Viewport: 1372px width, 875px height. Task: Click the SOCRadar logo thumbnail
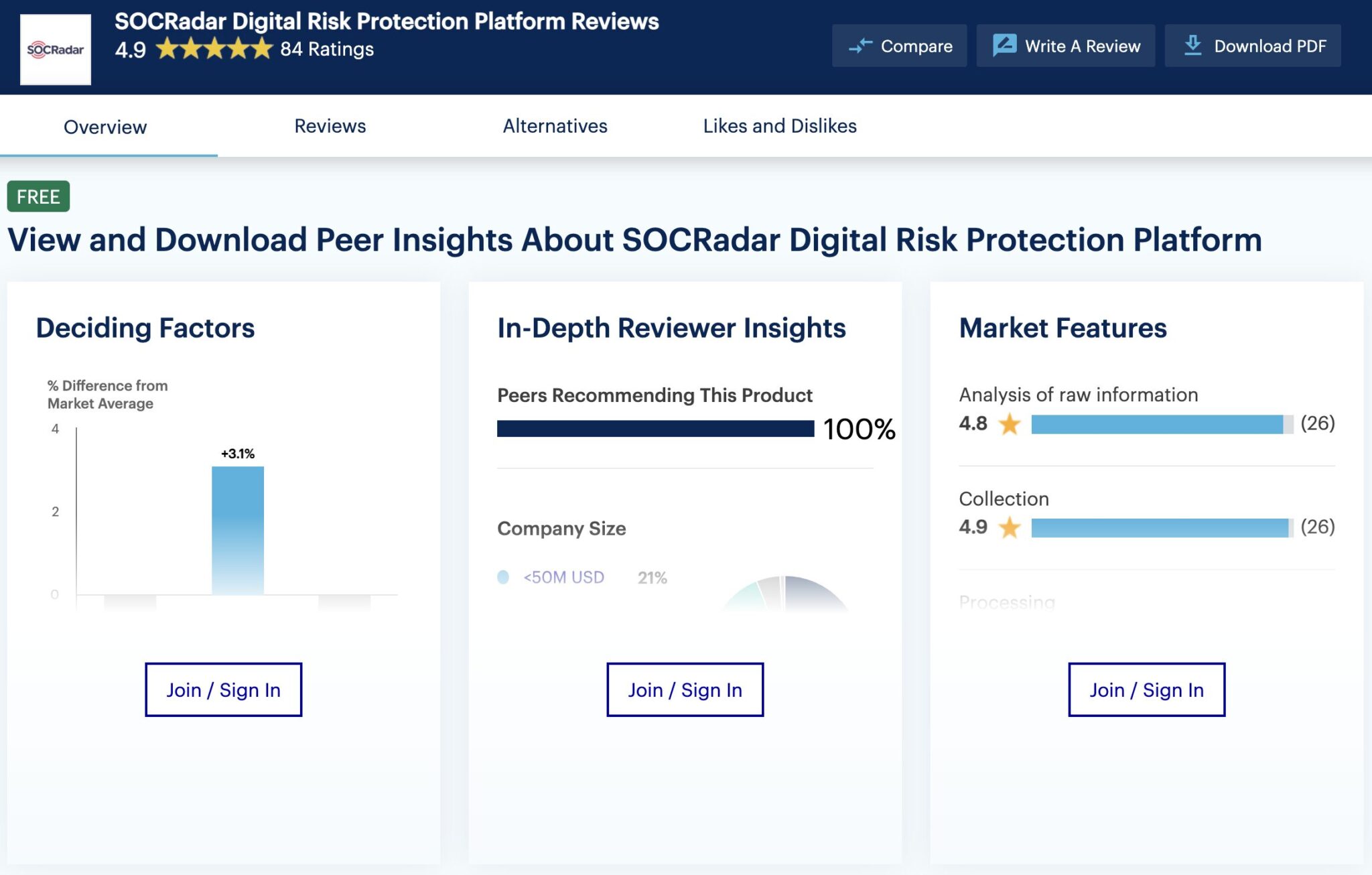tap(56, 50)
